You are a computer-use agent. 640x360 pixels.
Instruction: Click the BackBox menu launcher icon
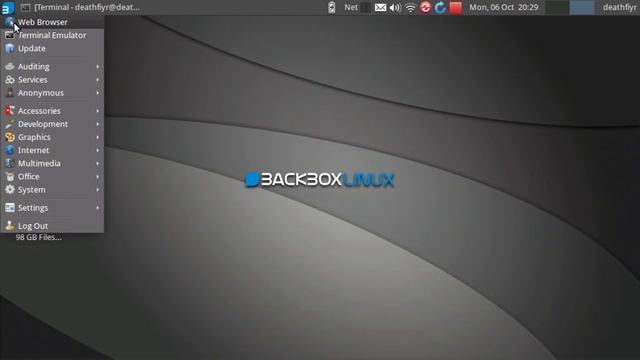coord(7,7)
